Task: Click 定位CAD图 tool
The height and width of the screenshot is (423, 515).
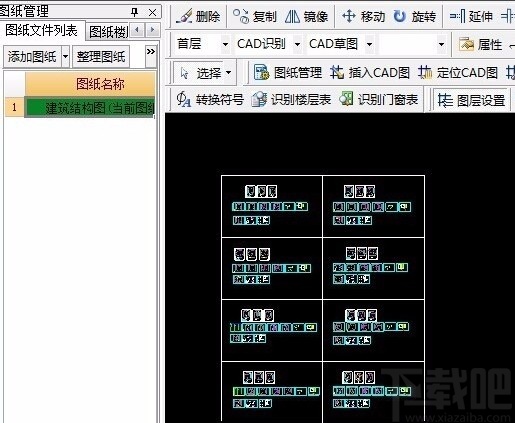Action: [458, 72]
